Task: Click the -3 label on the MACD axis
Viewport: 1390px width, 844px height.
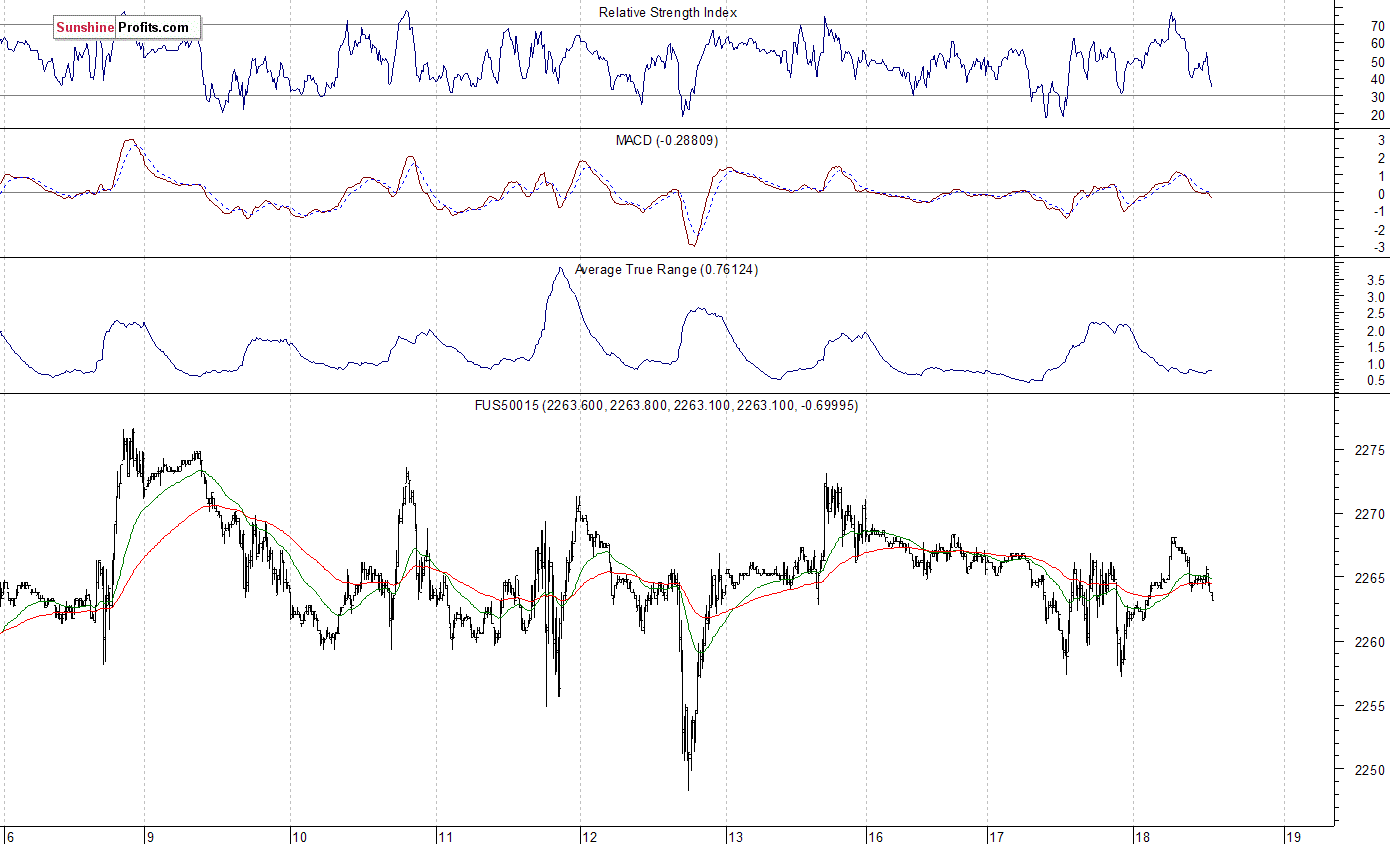Action: 1379,248
